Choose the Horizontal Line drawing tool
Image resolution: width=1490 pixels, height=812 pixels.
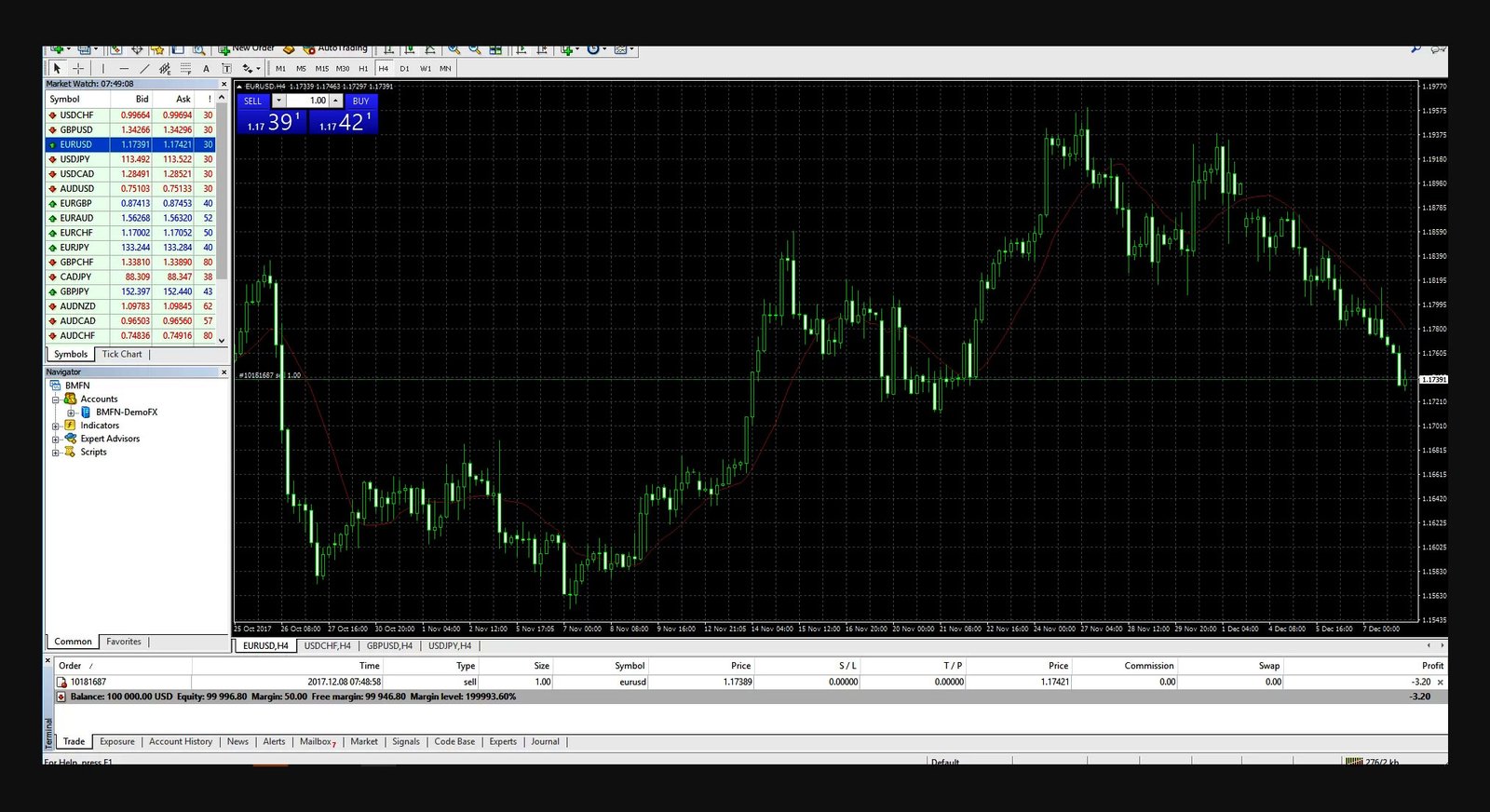[x=124, y=68]
